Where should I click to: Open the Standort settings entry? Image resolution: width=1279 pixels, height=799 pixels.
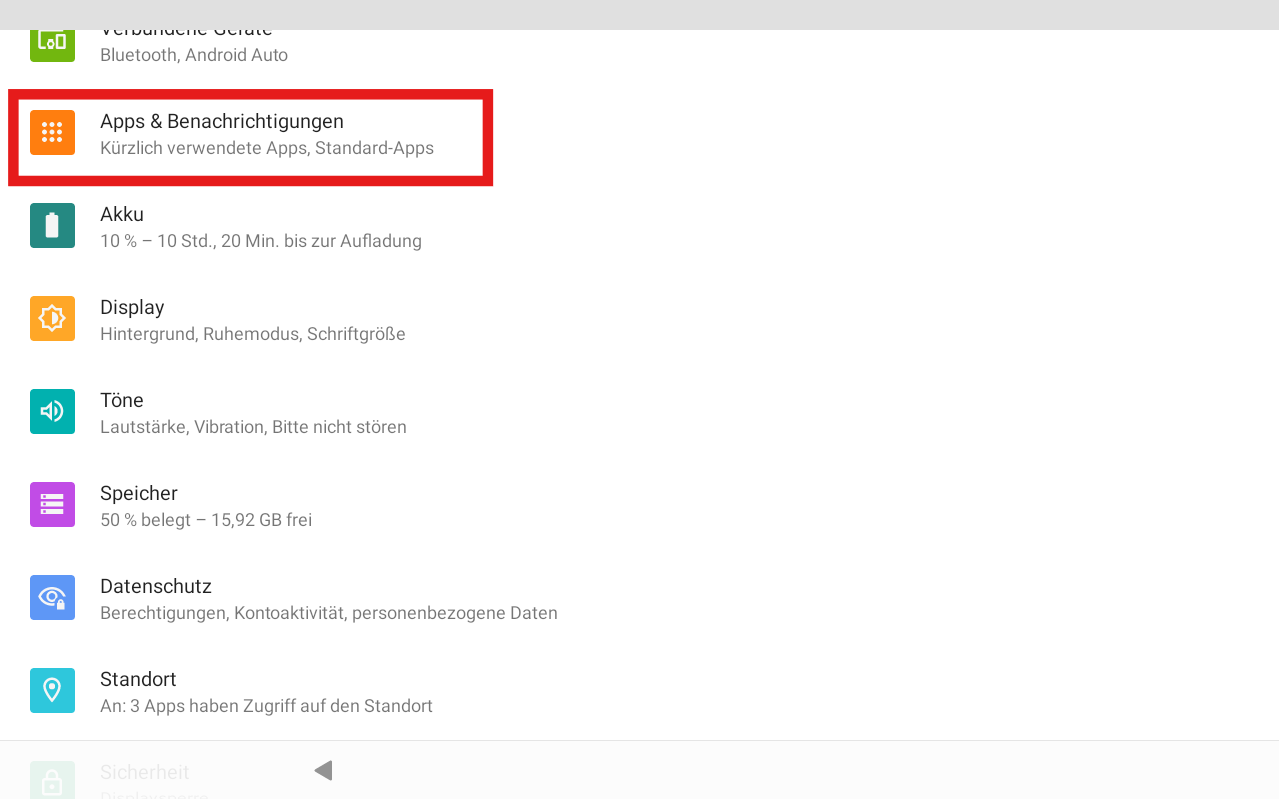(640, 692)
